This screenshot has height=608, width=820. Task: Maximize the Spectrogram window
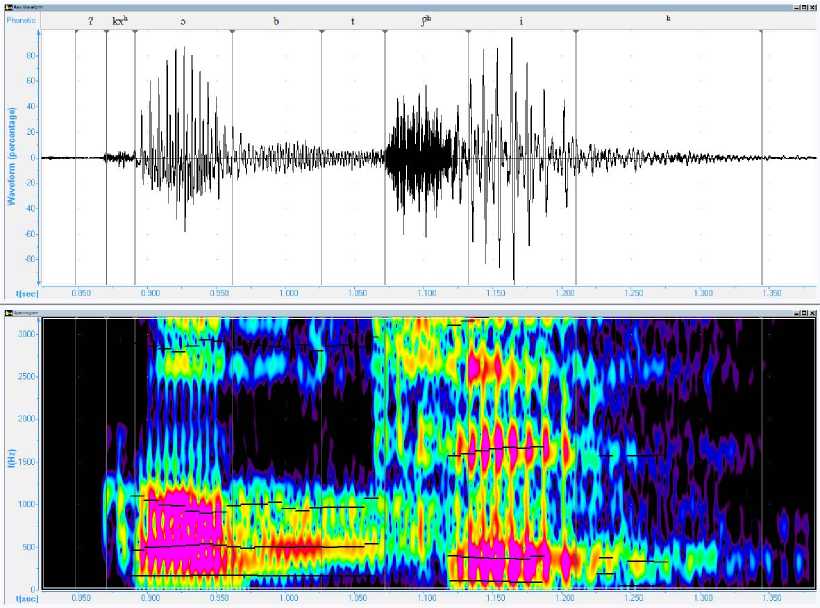(803, 311)
